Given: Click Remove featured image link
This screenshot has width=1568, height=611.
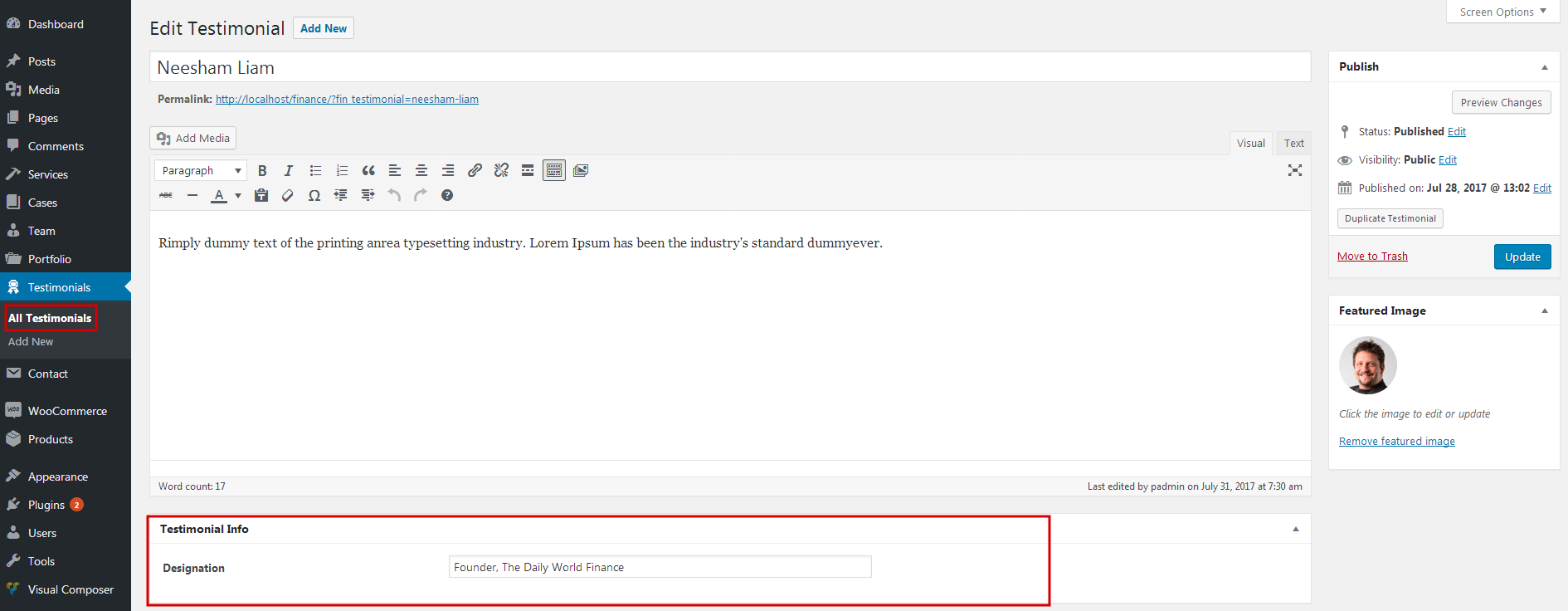Looking at the screenshot, I should pos(1397,441).
